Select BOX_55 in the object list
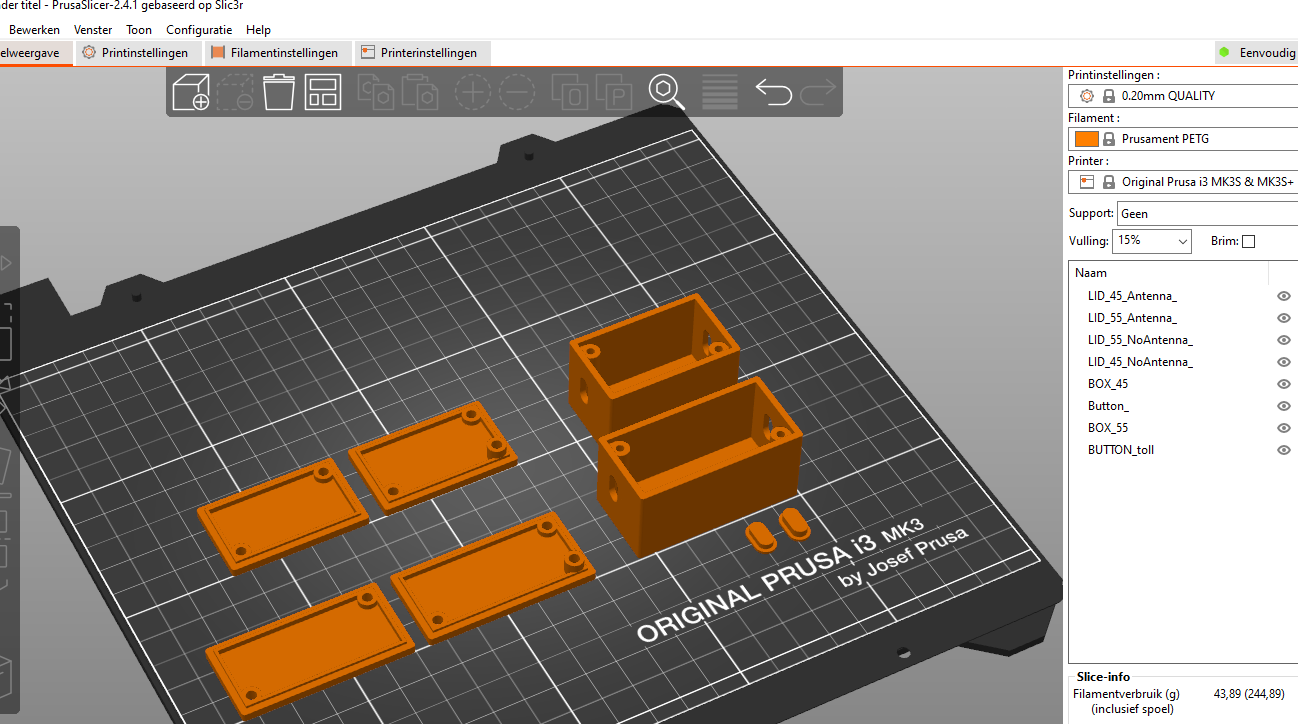1298x724 pixels. point(1108,428)
